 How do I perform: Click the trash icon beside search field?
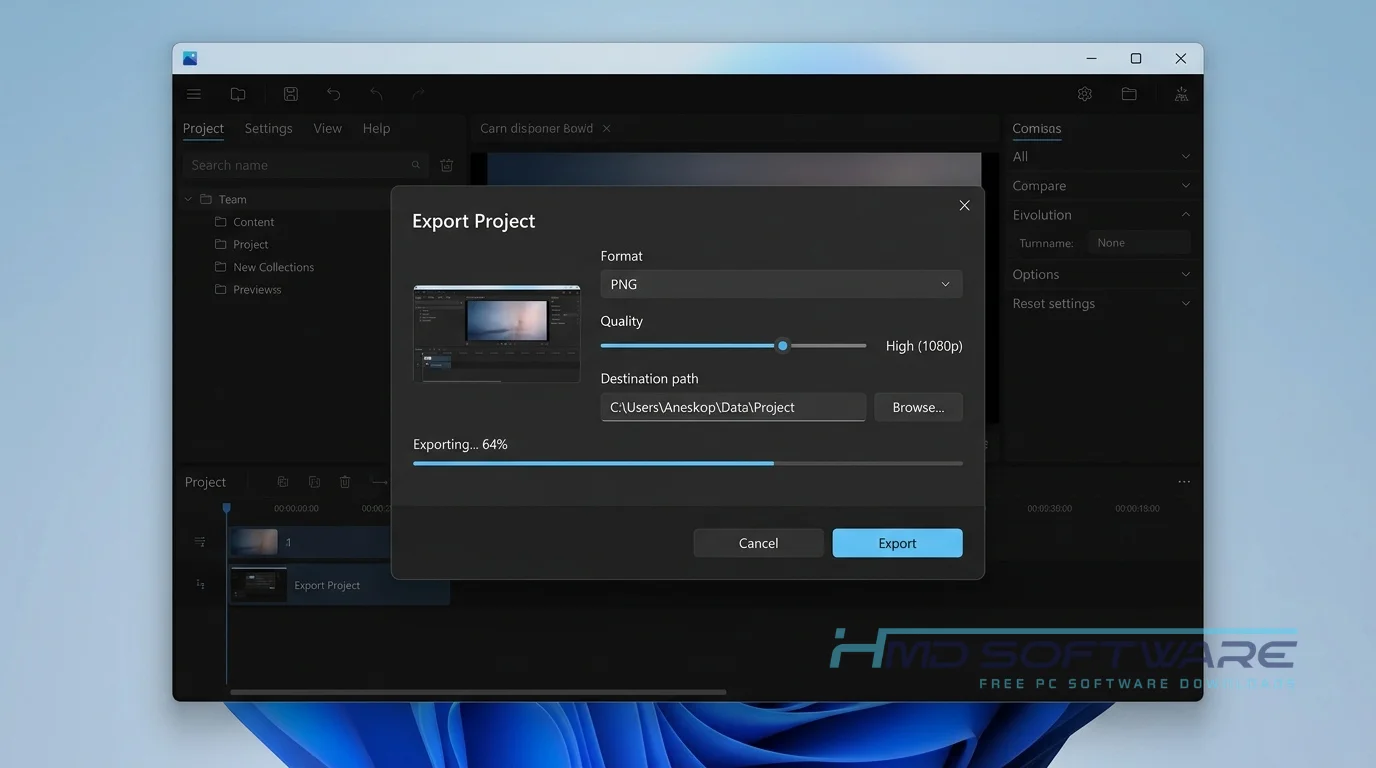click(447, 165)
